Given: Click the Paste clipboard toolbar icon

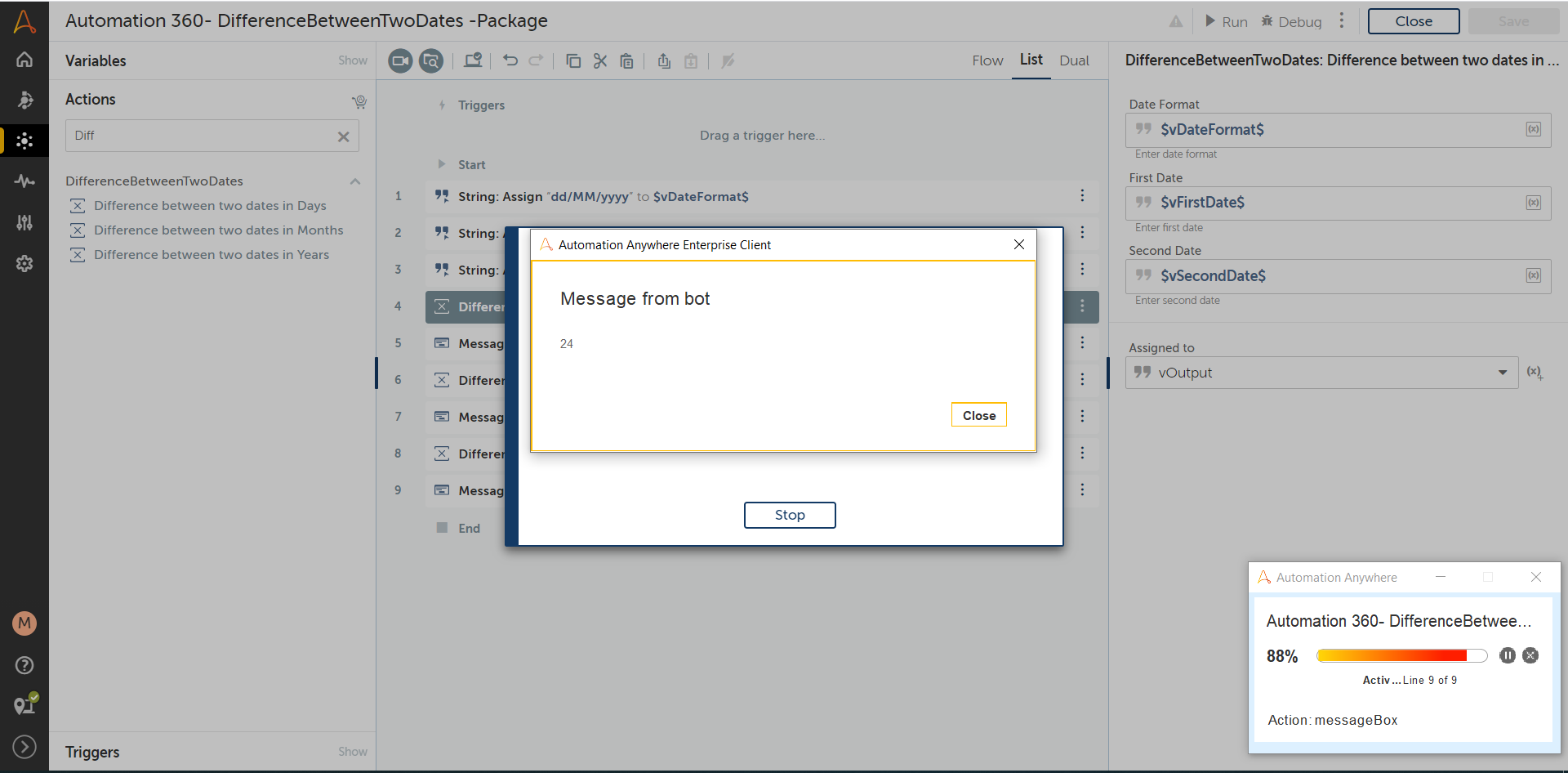Looking at the screenshot, I should point(626,60).
